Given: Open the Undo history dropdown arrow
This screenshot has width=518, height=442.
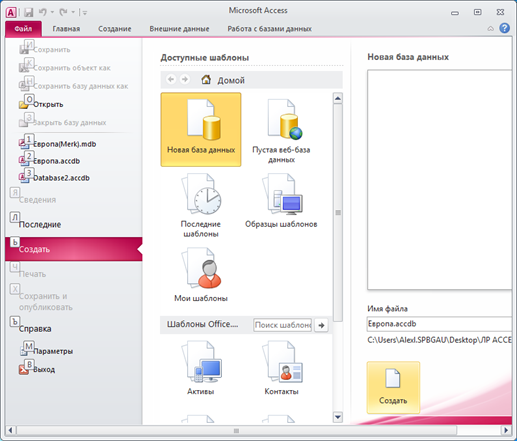Looking at the screenshot, I should pyautogui.click(x=52, y=12).
